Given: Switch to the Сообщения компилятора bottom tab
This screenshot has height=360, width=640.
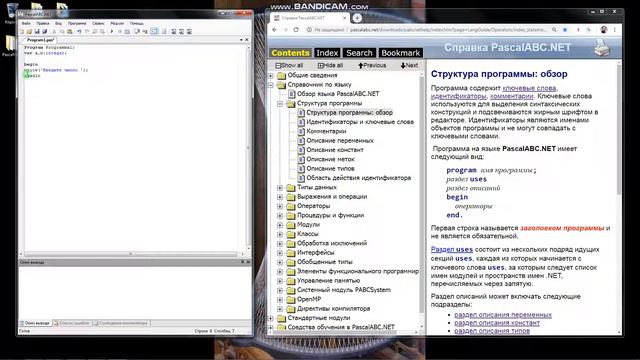Looking at the screenshot, I should [121, 323].
